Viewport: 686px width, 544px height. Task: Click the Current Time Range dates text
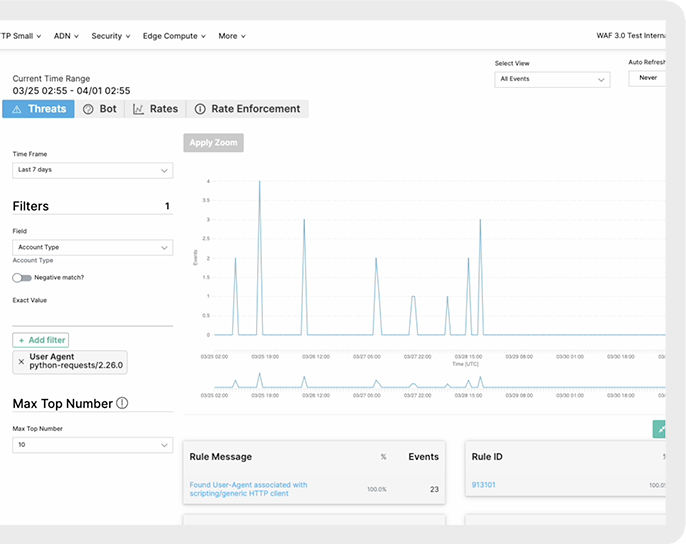(71, 91)
